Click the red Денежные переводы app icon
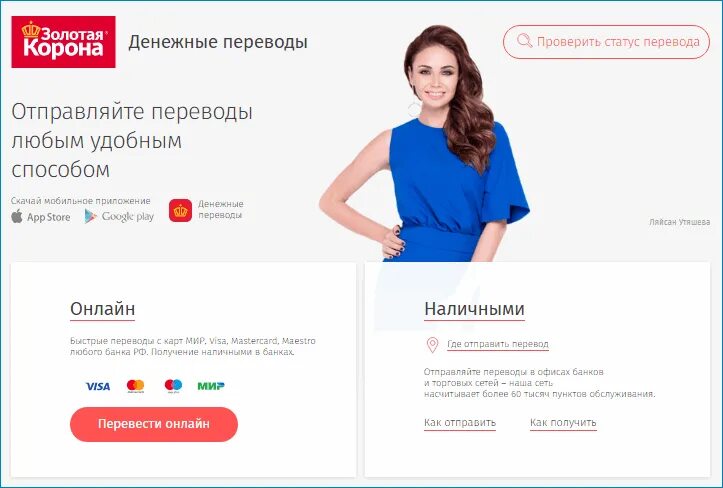The width and height of the screenshot is (723, 488). coord(180,211)
